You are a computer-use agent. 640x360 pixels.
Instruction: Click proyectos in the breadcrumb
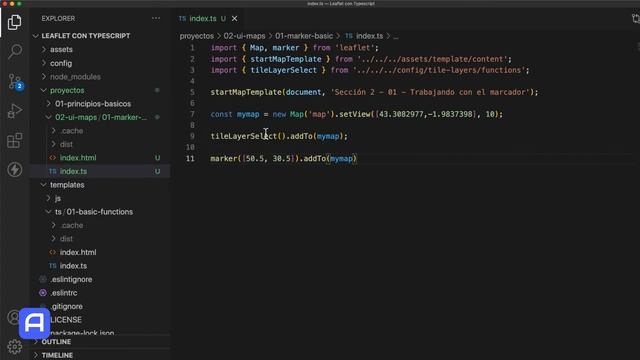(x=197, y=36)
